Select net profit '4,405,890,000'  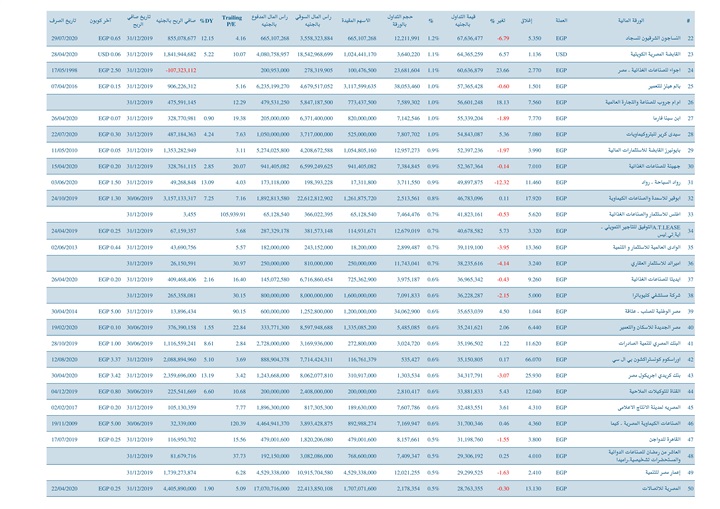tap(180, 489)
